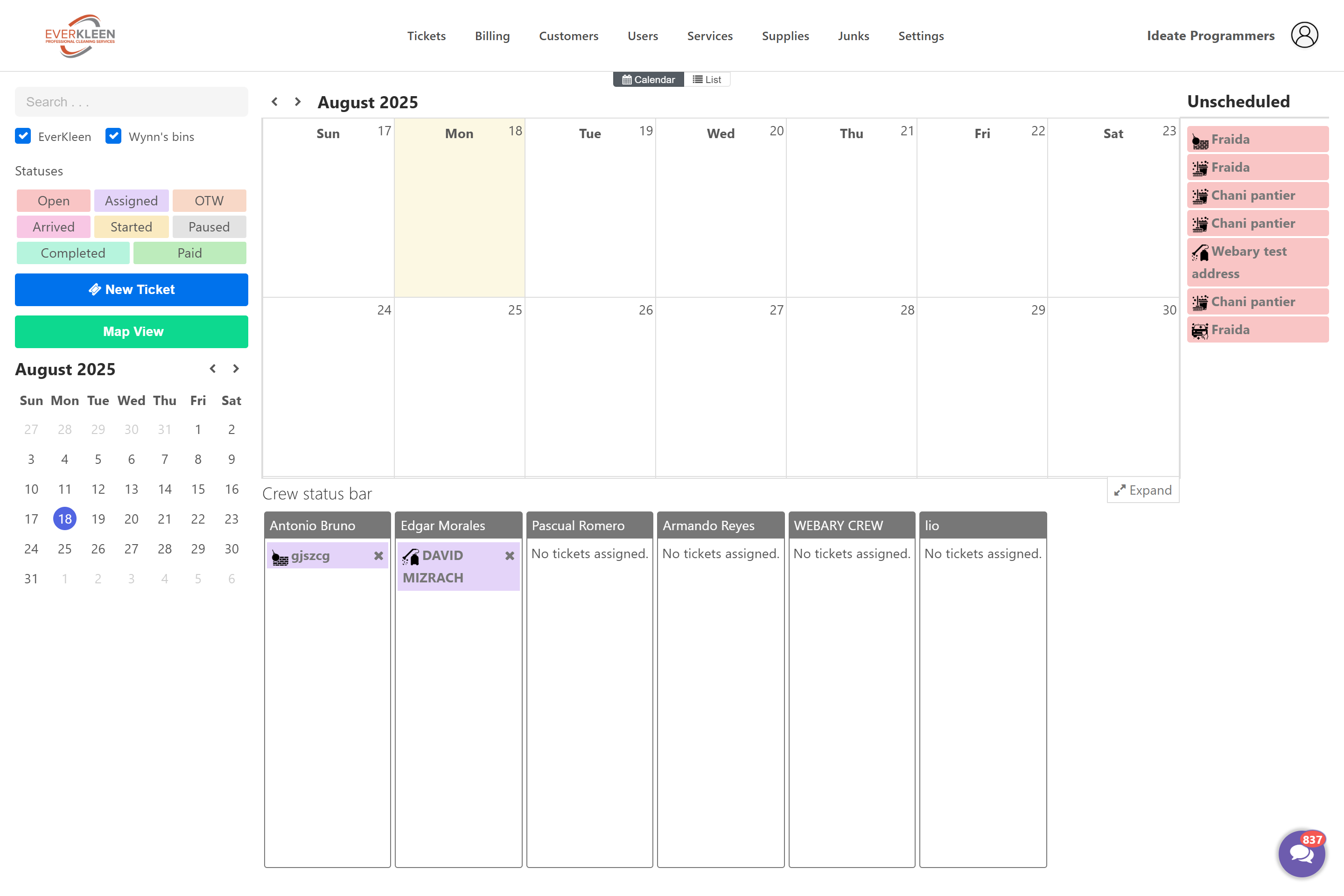
Task: Open the last Chani pantier unscheduled ticket
Action: (x=1257, y=302)
